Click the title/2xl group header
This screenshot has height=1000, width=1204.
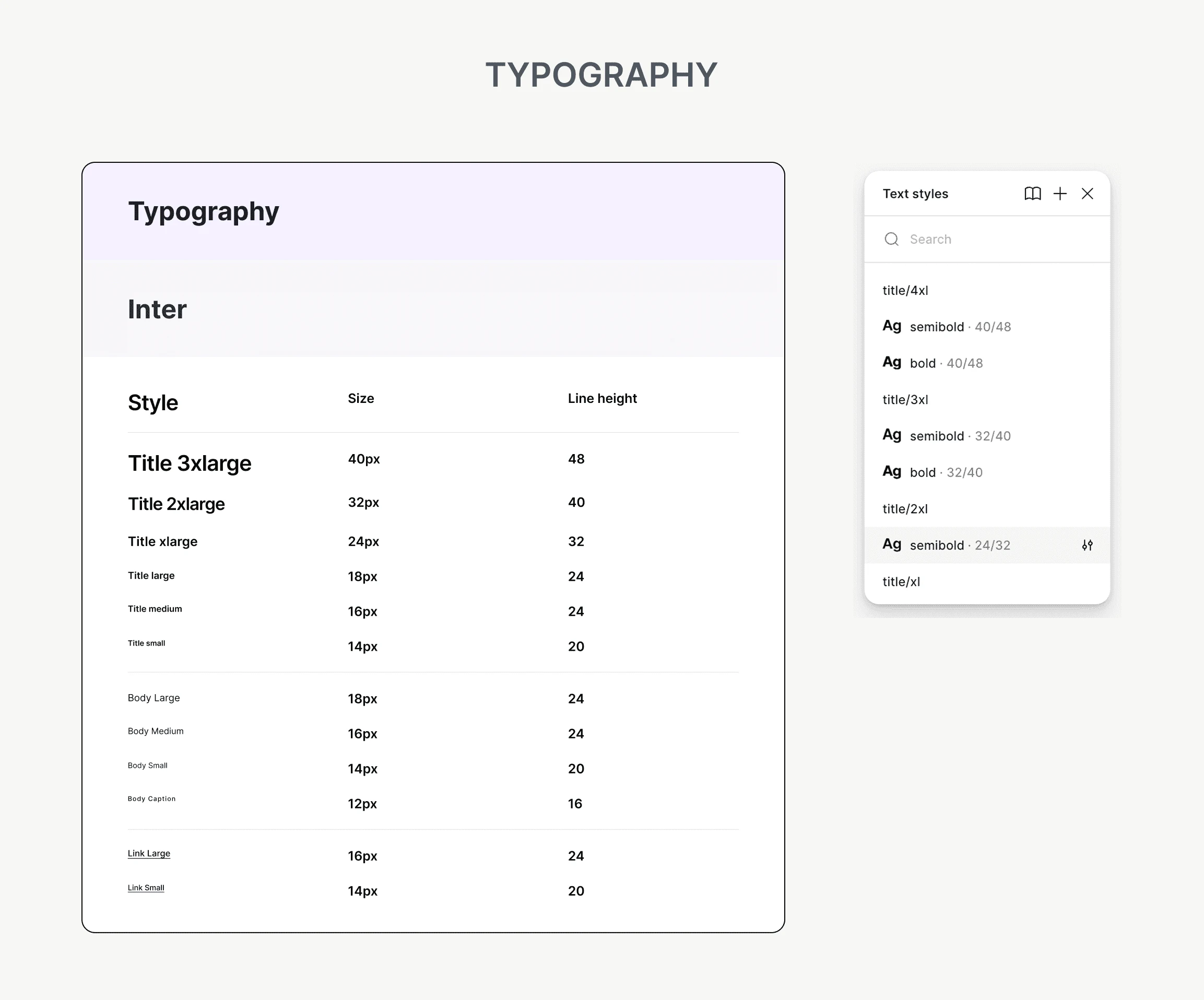tap(905, 509)
